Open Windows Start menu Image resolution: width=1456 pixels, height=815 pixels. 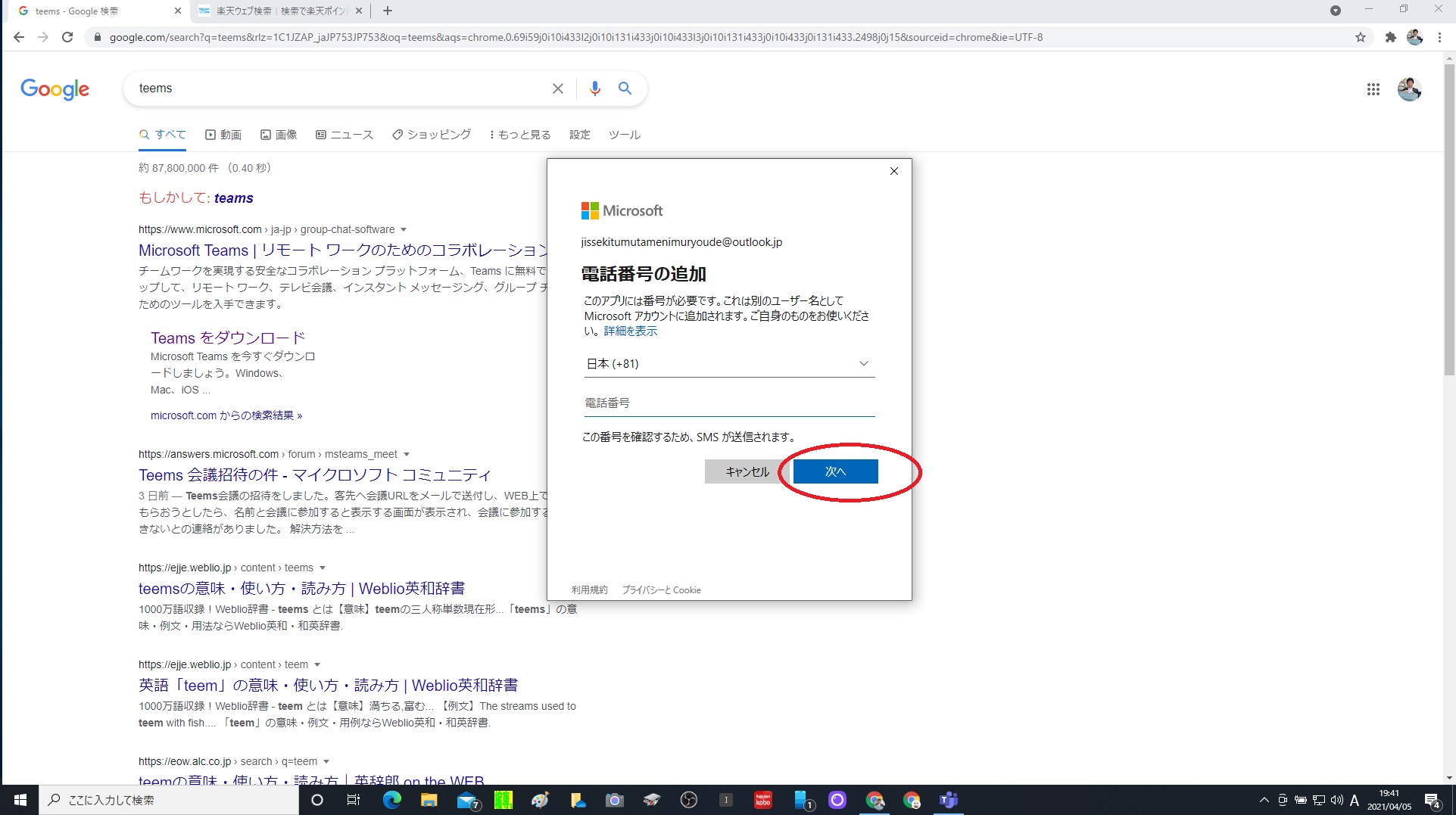coord(20,800)
